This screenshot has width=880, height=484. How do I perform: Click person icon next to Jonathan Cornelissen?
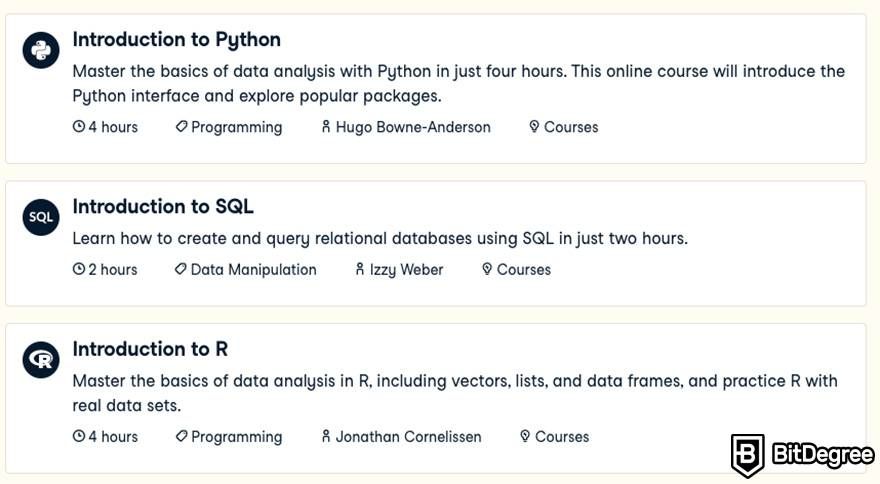(x=326, y=436)
